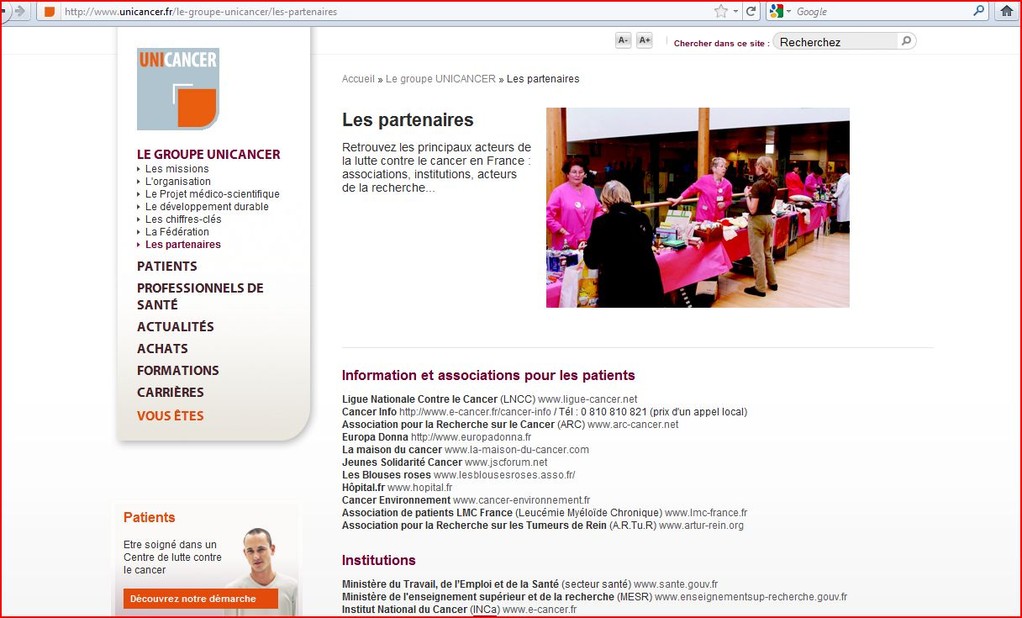Image resolution: width=1022 pixels, height=618 pixels.
Task: Expand the FORMATIONS menu section
Action: 178,370
